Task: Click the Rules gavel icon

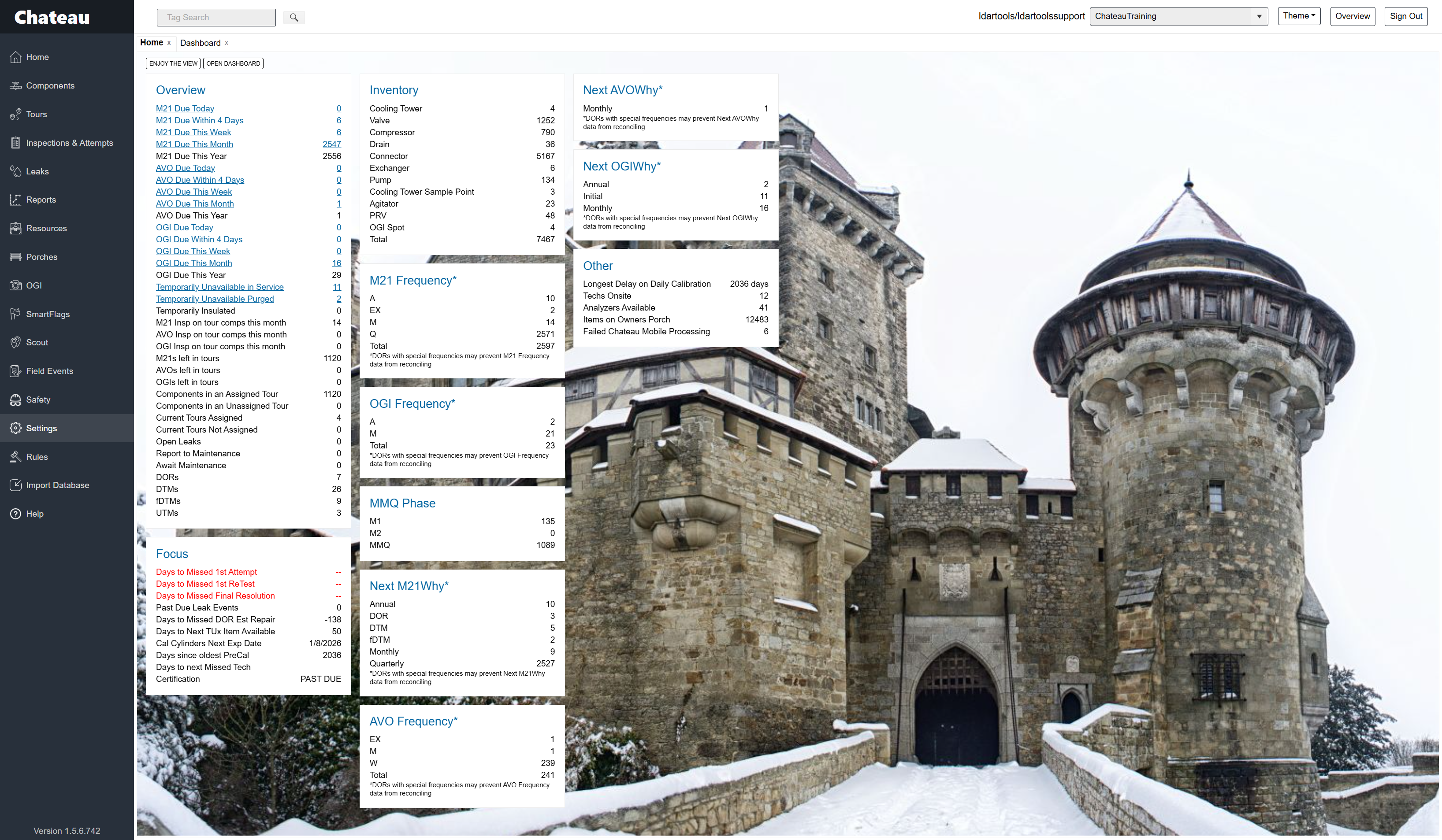Action: pos(15,457)
